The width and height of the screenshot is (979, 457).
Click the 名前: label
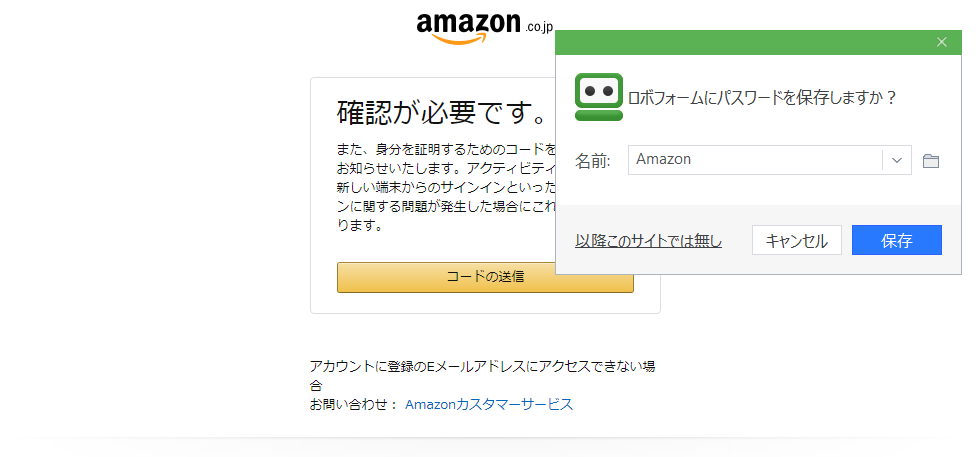[x=593, y=161]
